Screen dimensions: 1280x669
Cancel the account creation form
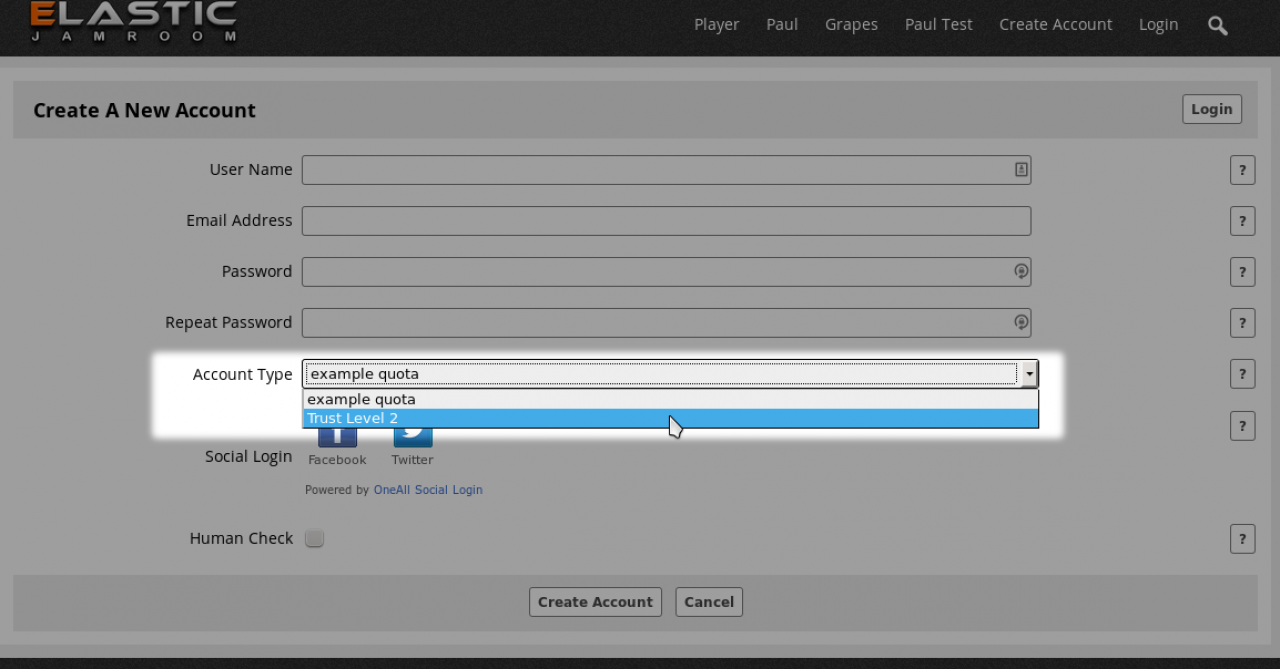(709, 602)
